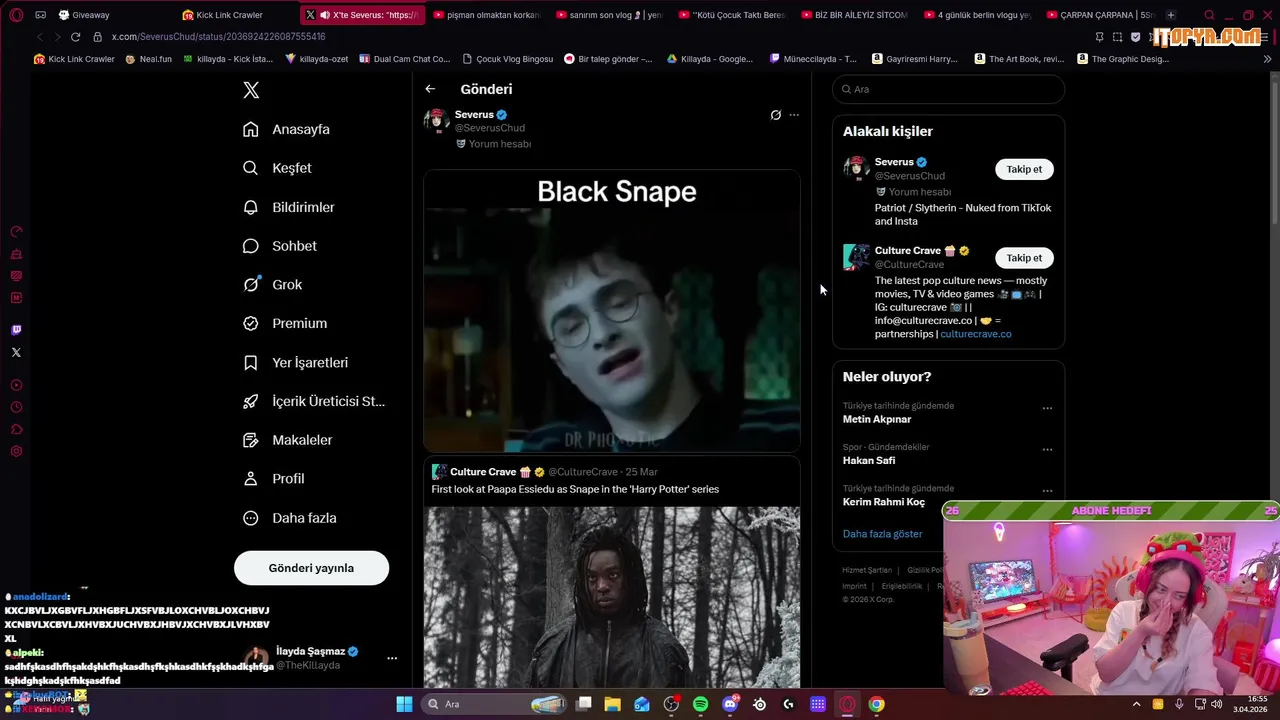Open Premium page

coord(284,323)
